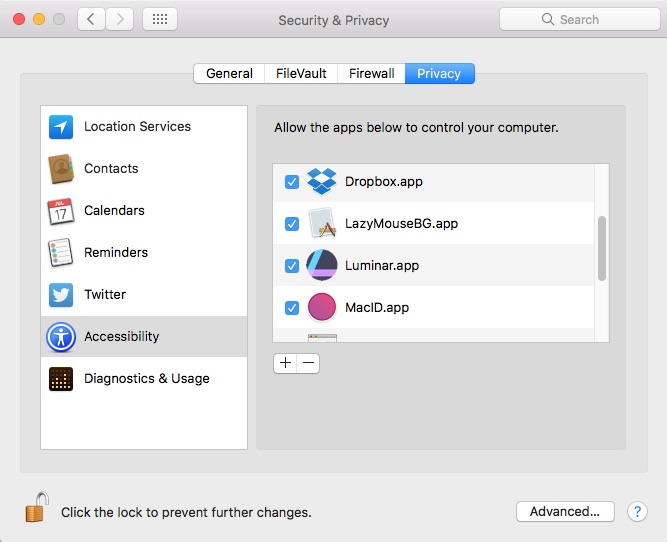The image size is (667, 542).
Task: Click the Contacts address book icon
Action: pos(61,168)
